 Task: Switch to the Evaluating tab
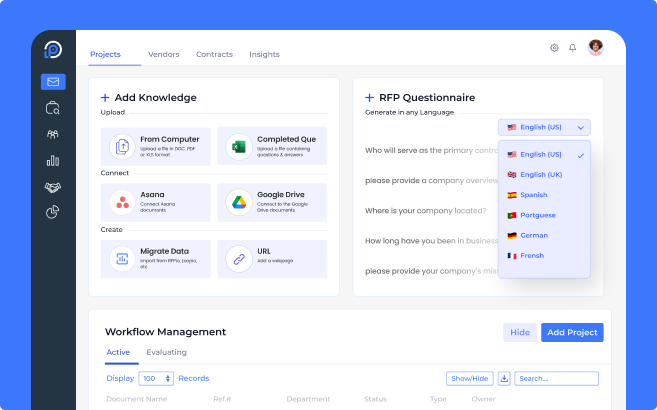point(166,352)
